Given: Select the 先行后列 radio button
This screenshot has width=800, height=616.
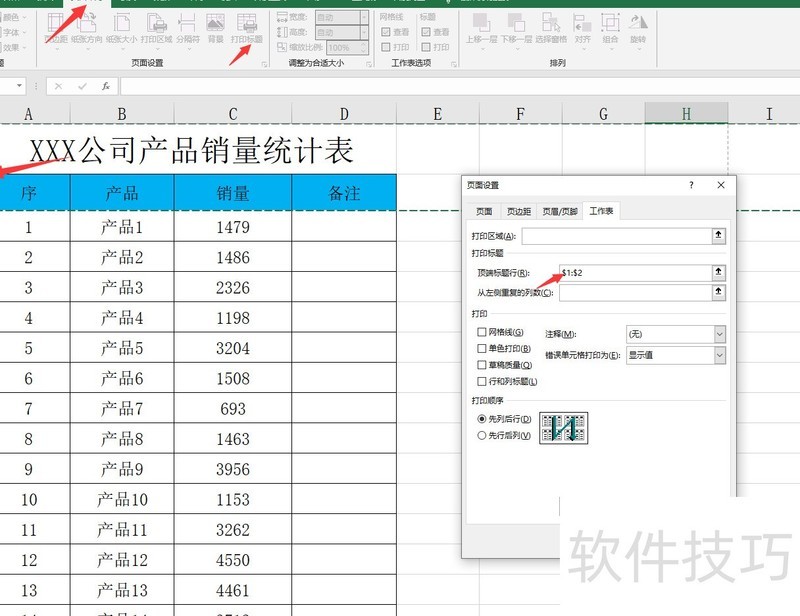Looking at the screenshot, I should point(482,435).
